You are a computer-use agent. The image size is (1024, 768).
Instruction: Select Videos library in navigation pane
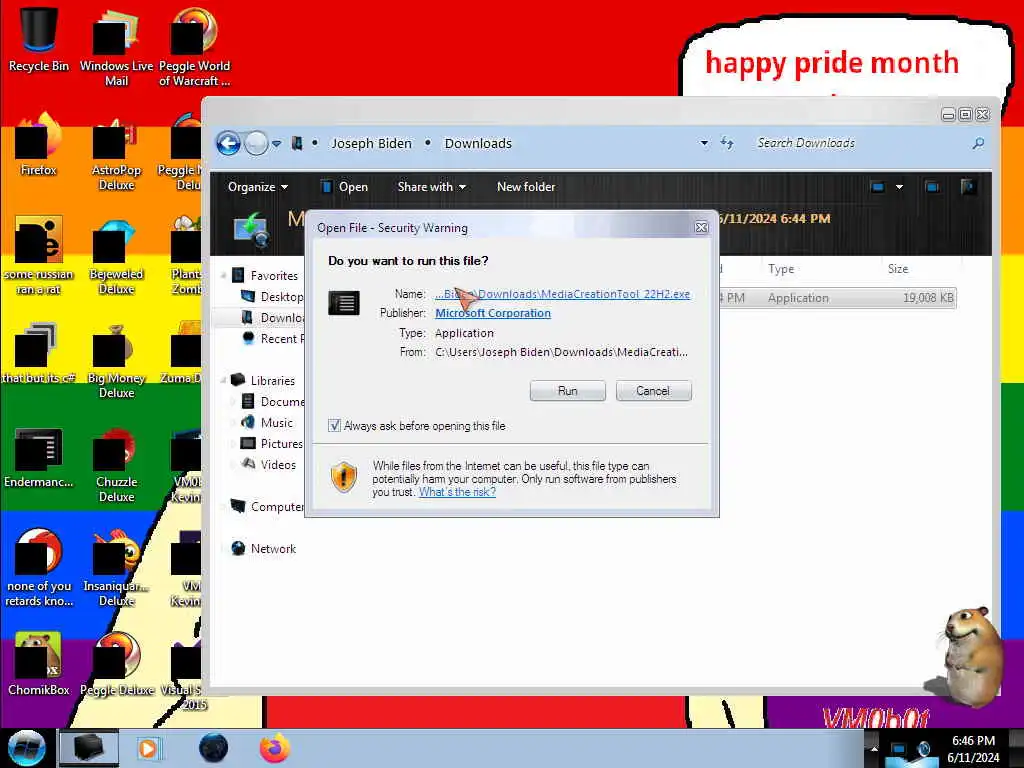click(268, 464)
